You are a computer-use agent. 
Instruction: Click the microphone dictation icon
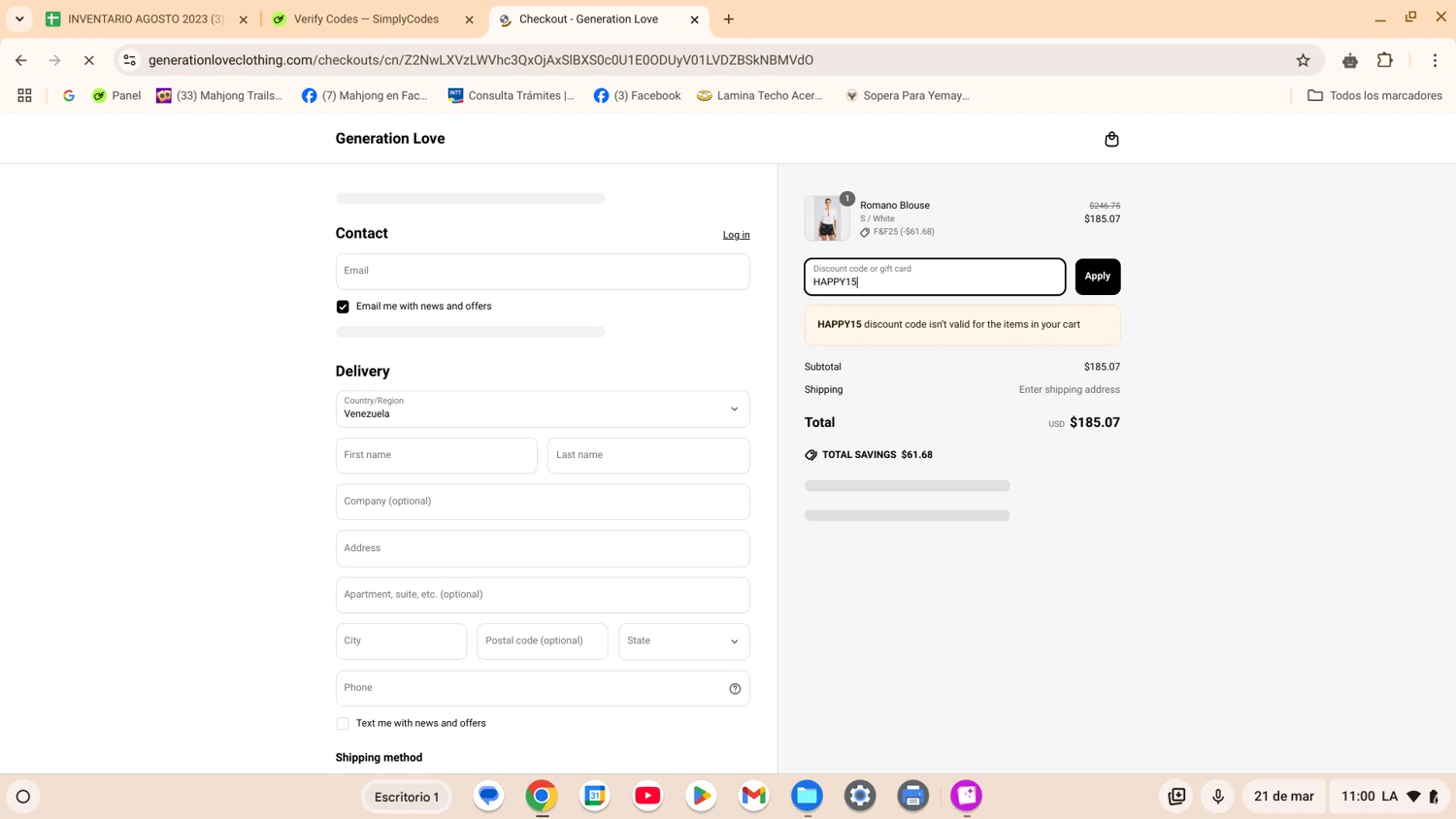(1218, 797)
